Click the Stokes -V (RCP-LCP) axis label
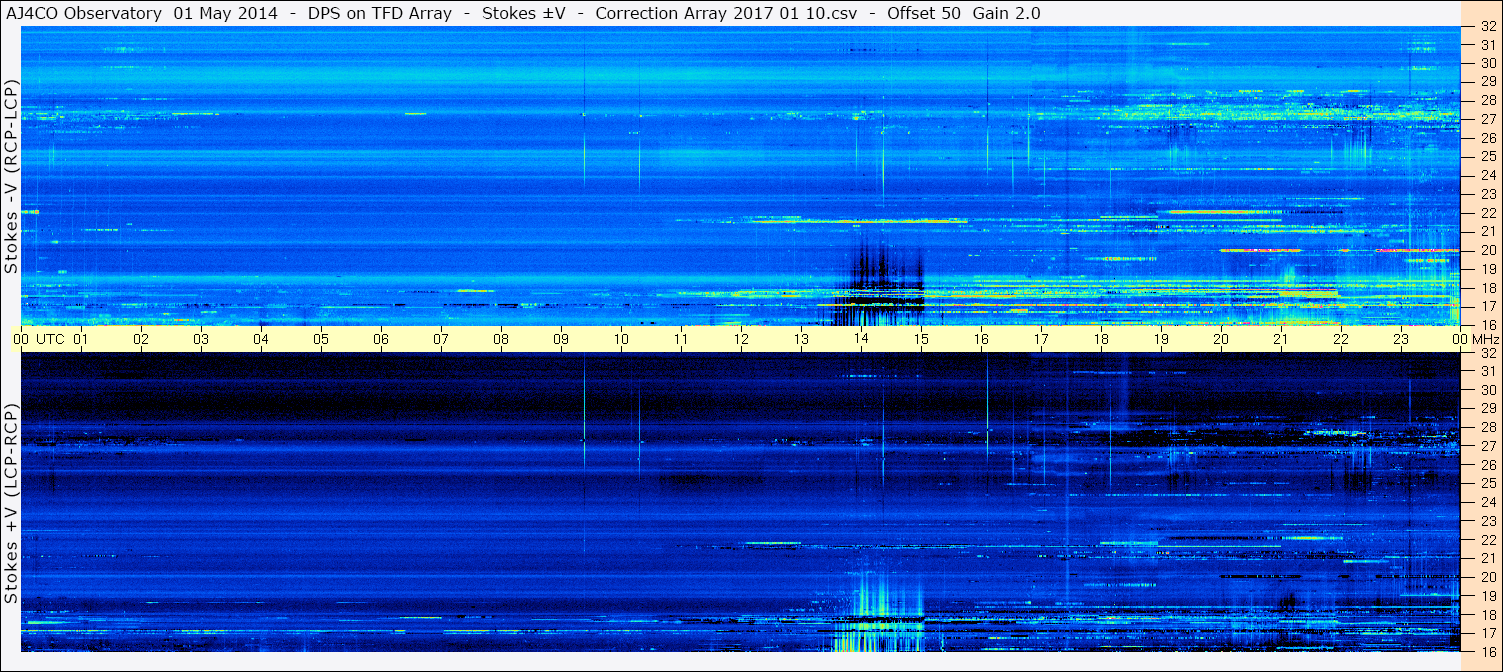Viewport: 1503px width, 672px height. tap(12, 176)
